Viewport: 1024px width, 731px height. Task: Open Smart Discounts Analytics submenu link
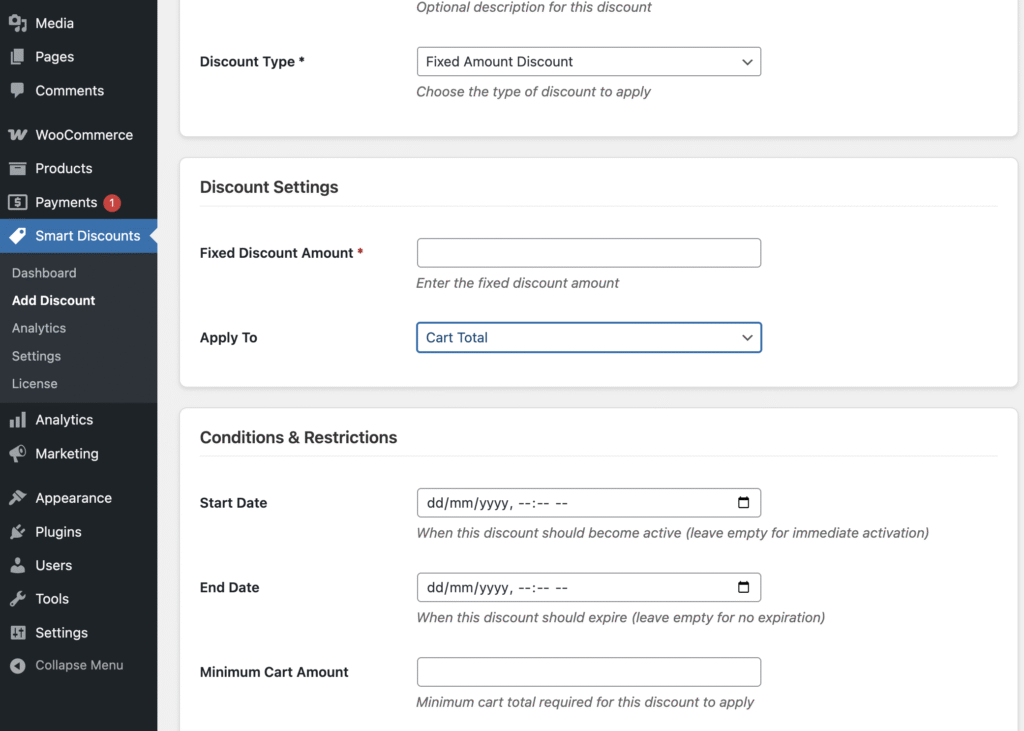click(39, 328)
